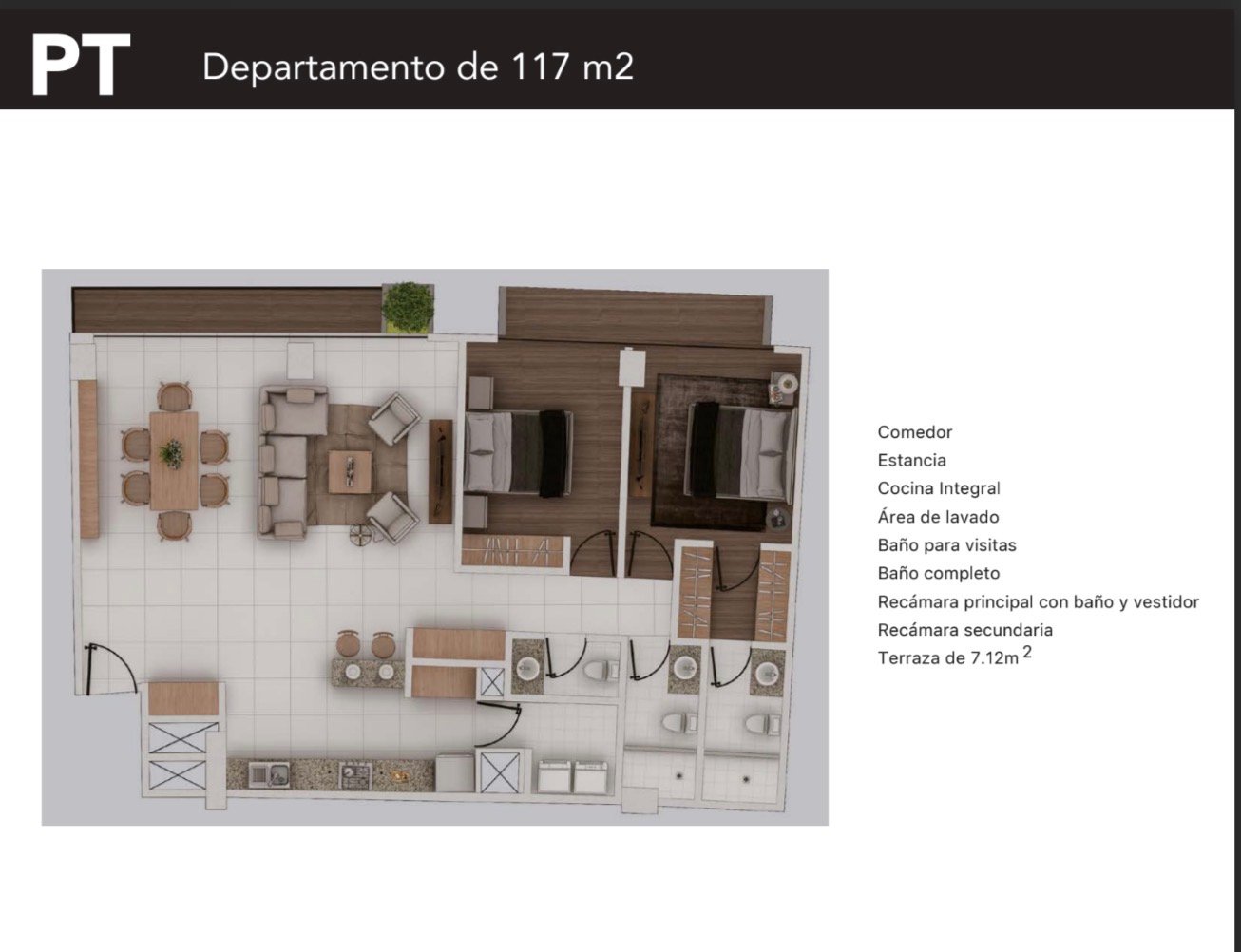This screenshot has width=1241, height=952.
Task: Select the "Comedor" list item
Action: tap(914, 432)
